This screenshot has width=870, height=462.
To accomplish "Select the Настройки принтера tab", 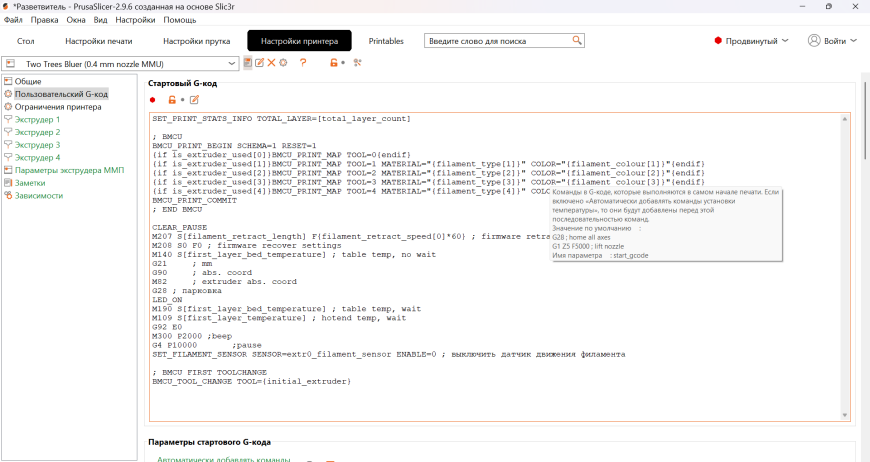I will tap(300, 41).
